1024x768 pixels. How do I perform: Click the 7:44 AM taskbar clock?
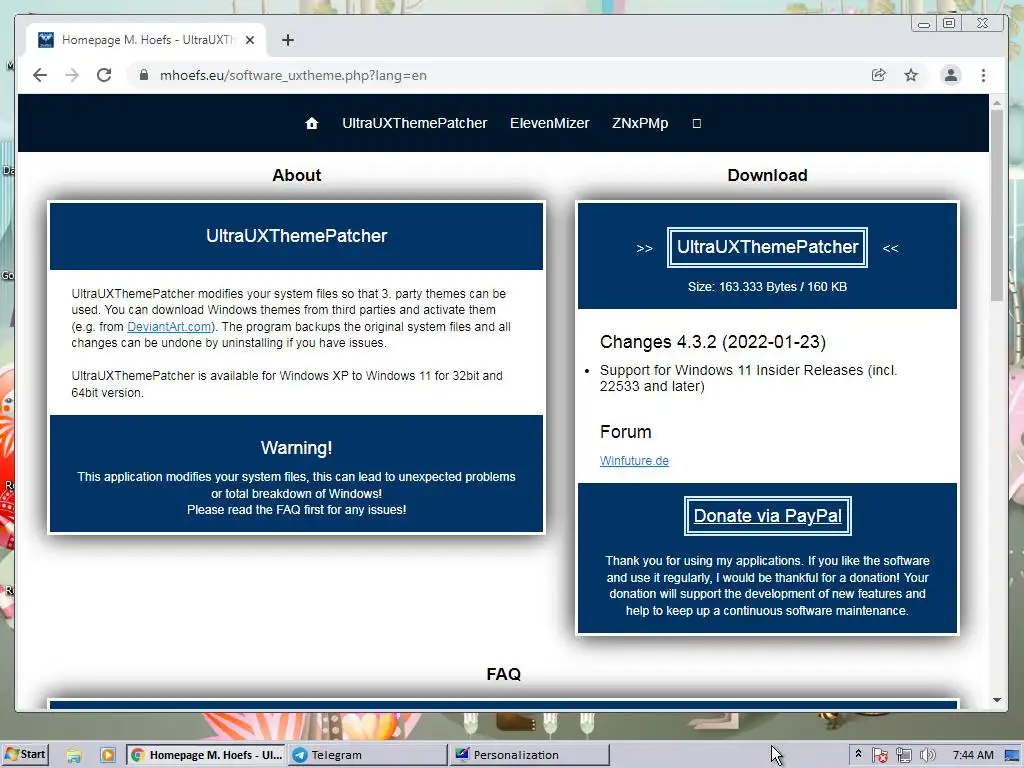click(973, 755)
